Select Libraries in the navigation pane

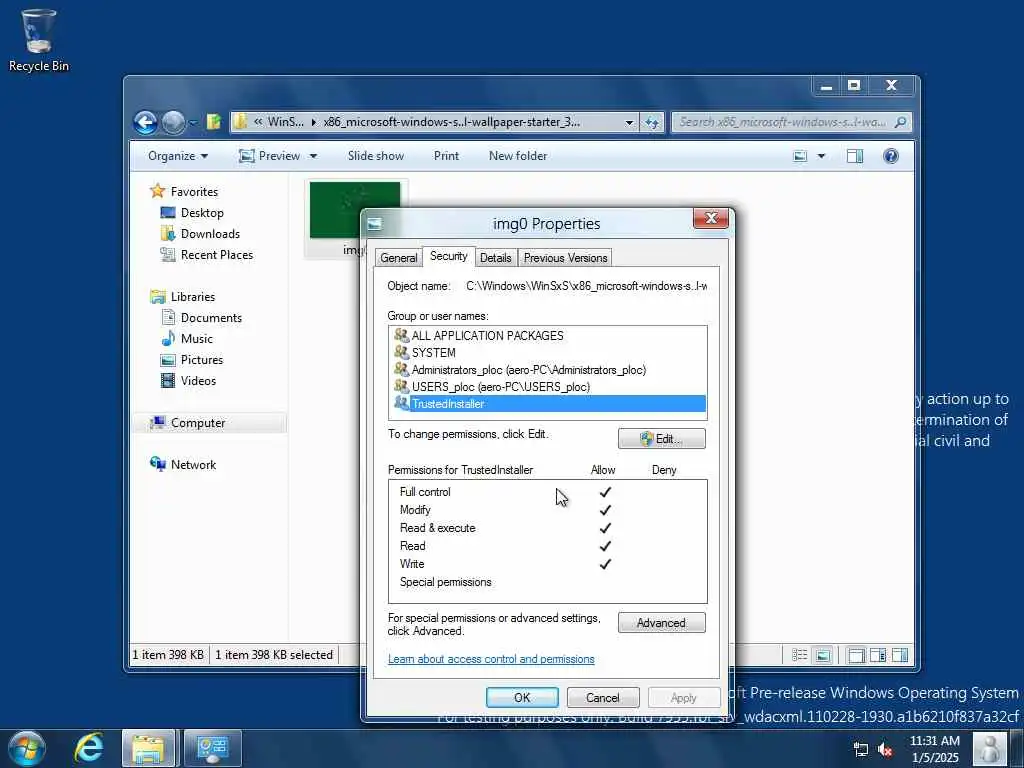pyautogui.click(x=193, y=296)
